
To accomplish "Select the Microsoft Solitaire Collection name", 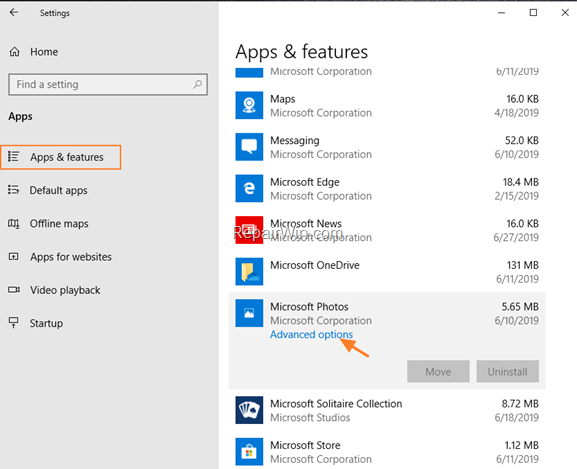I will [x=336, y=404].
